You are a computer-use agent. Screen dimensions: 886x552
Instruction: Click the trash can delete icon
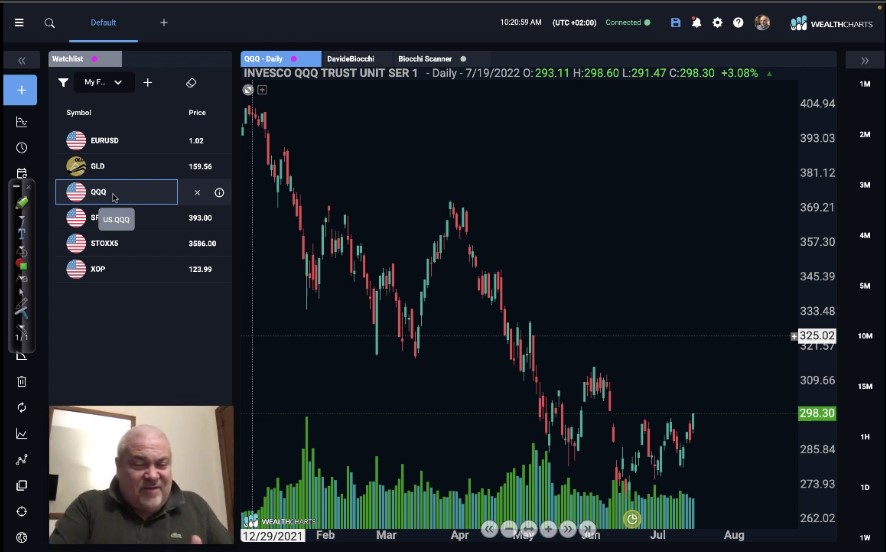(x=21, y=382)
